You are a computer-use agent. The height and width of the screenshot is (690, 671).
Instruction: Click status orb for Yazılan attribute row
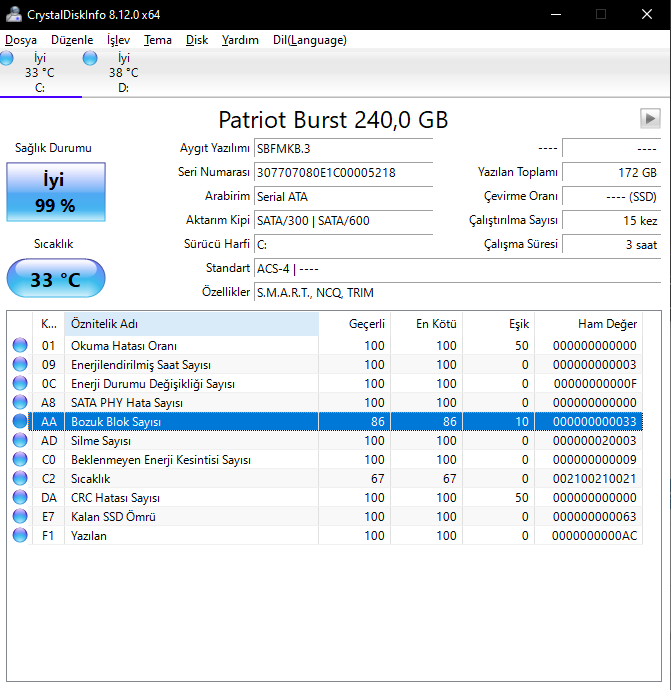20,535
